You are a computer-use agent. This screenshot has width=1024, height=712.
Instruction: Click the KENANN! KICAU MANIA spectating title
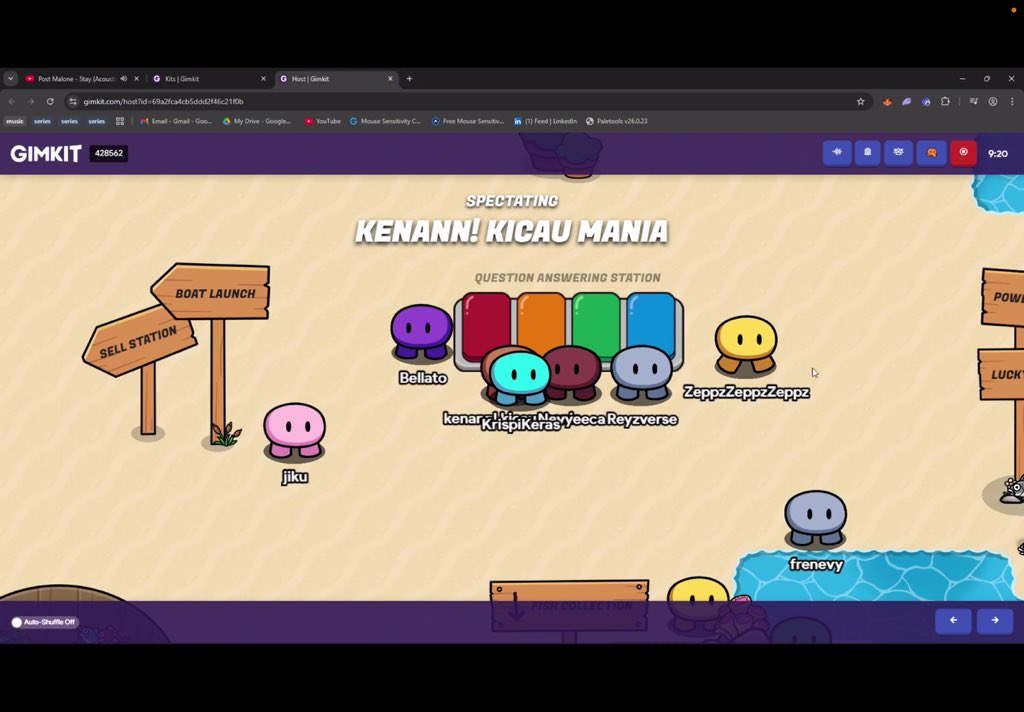pyautogui.click(x=511, y=231)
